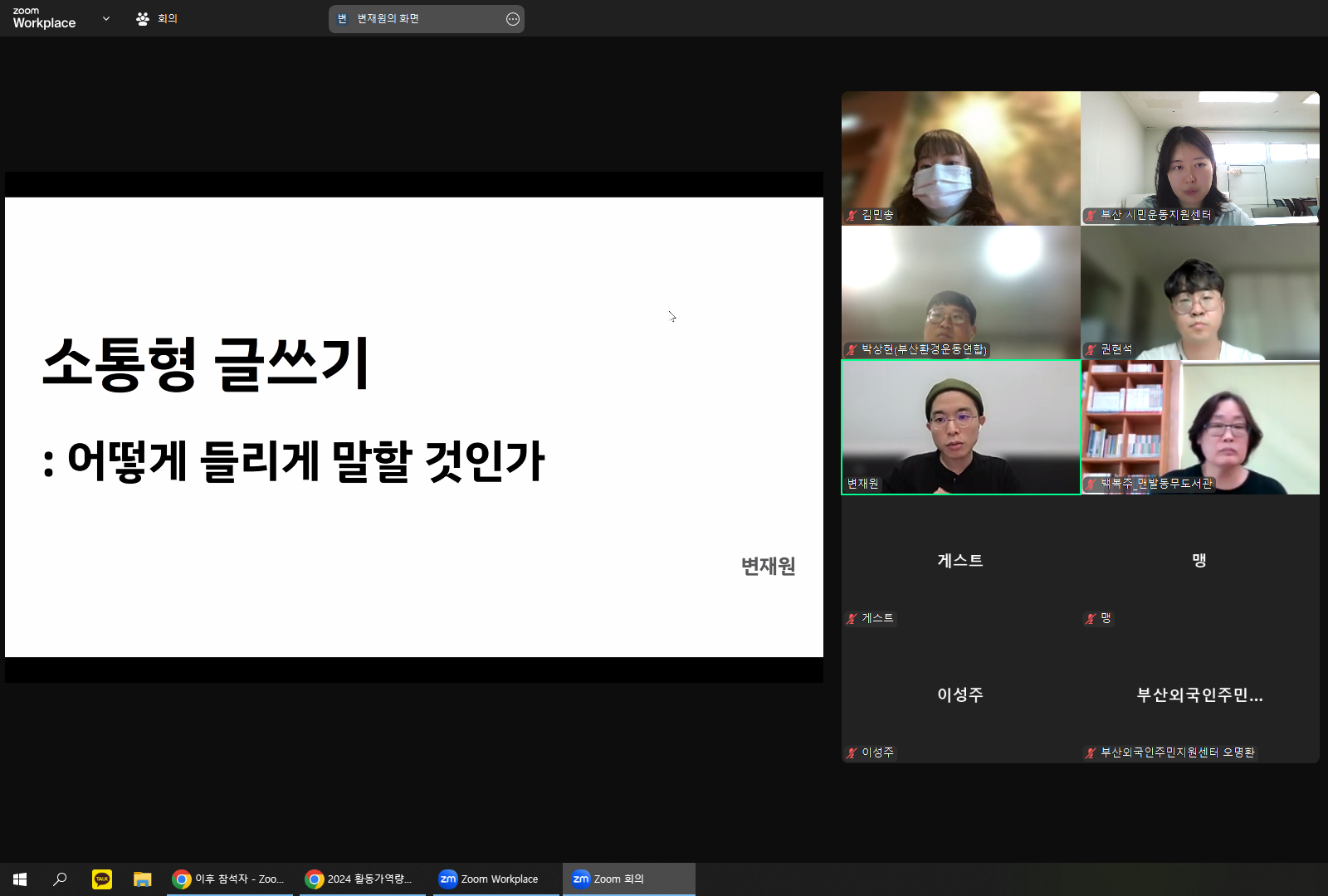Screen dimensions: 1328x896
Task: Open KakaoTalk from the taskbar
Action: (x=101, y=879)
